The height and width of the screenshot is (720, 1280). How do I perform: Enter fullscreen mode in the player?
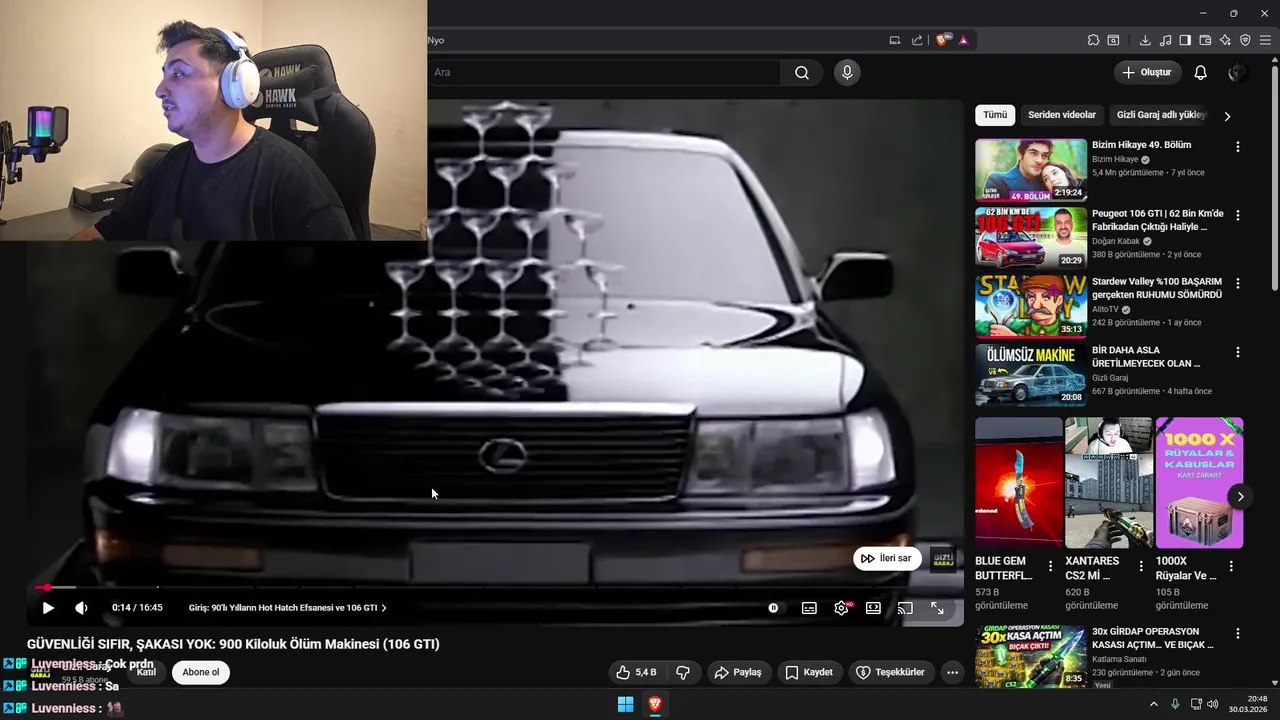point(937,608)
